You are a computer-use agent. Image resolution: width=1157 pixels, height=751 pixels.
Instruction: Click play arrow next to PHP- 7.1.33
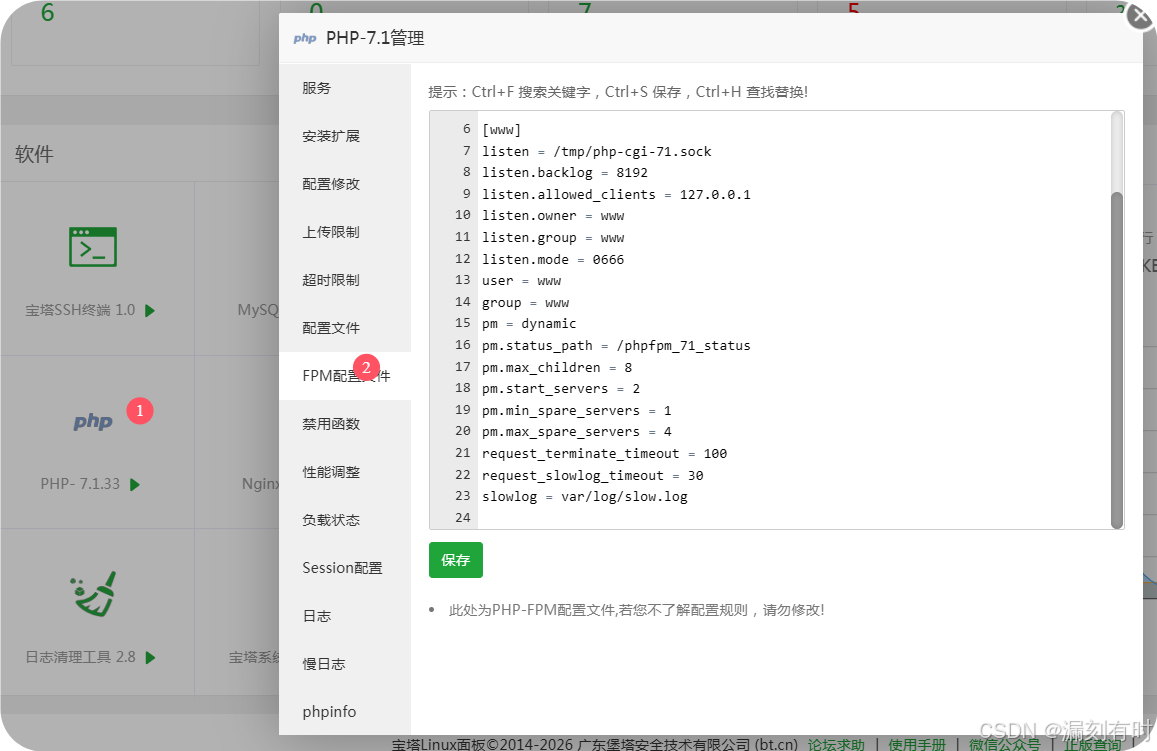[134, 485]
